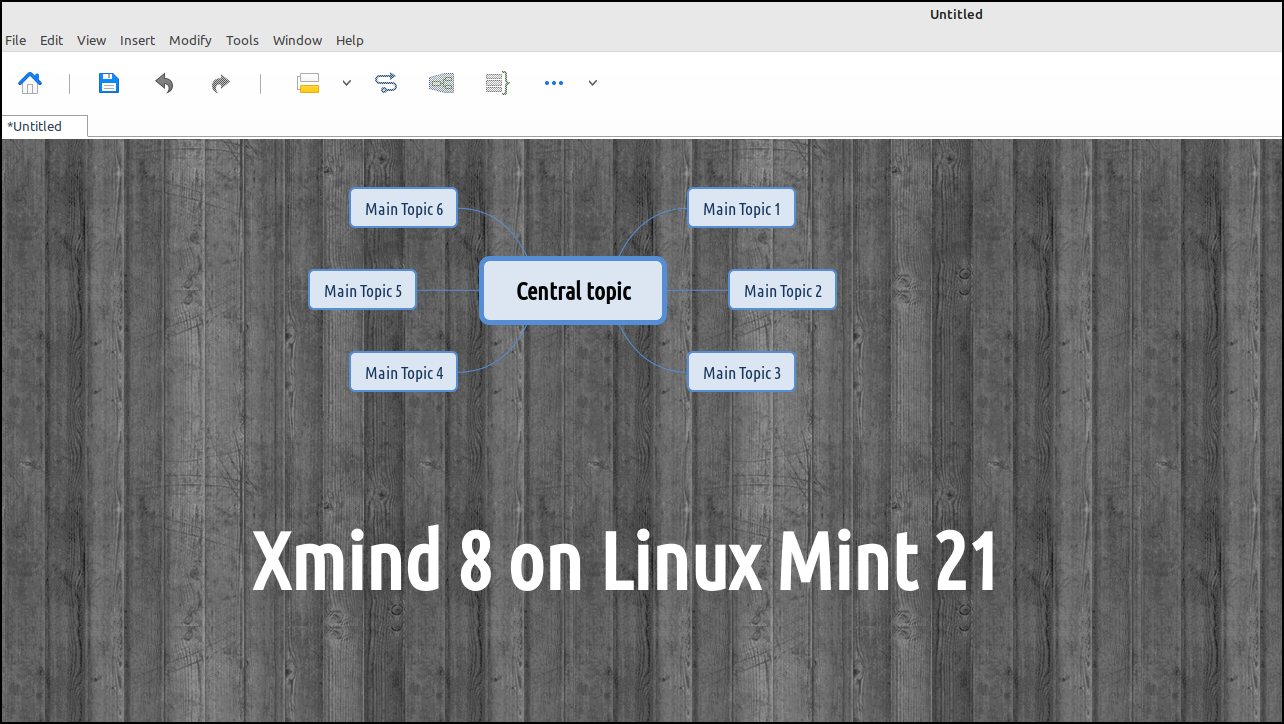Select the Main Topic 2 node
Viewport: 1284px width, 724px height.
tap(782, 290)
